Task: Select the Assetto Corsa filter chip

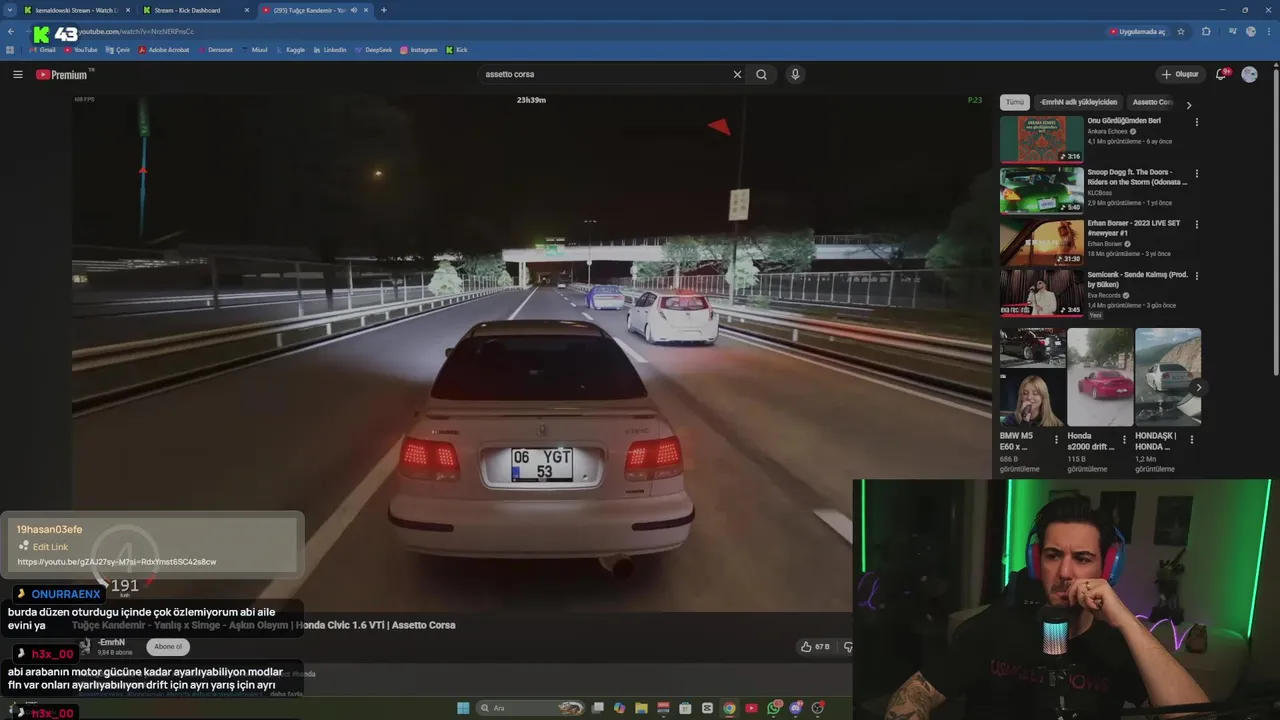Action: 1152,102
